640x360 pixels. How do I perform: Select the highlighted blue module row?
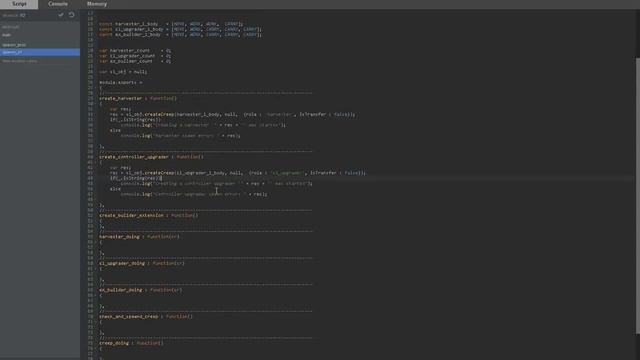pyautogui.click(x=40, y=52)
